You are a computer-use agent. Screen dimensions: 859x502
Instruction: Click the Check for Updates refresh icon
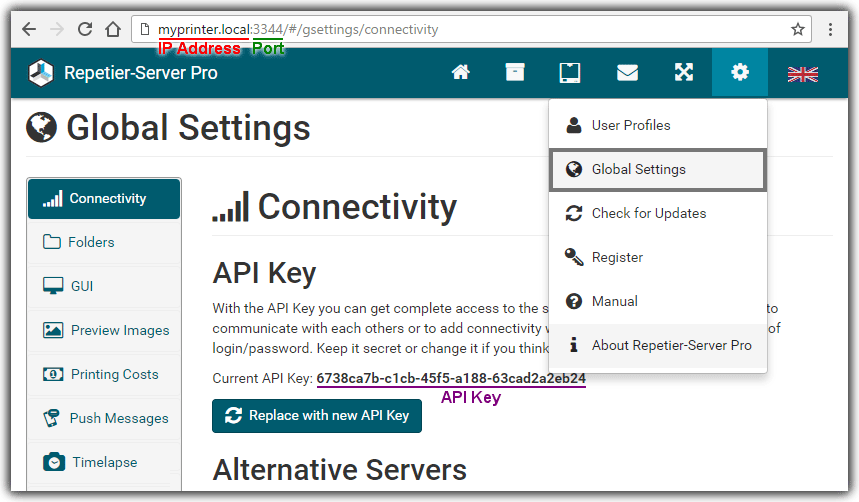574,213
